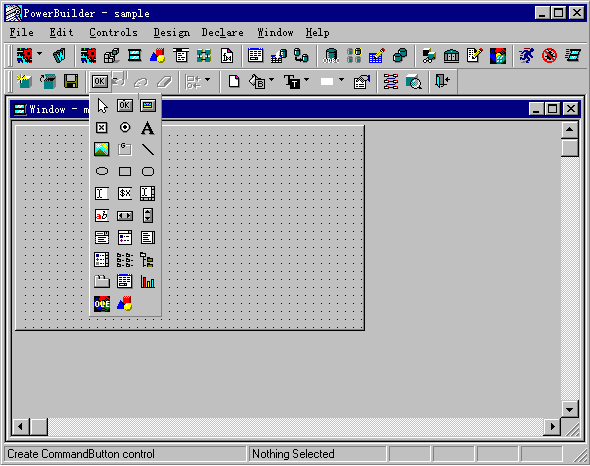Open the Declare menu
590x466 pixels.
point(222,33)
